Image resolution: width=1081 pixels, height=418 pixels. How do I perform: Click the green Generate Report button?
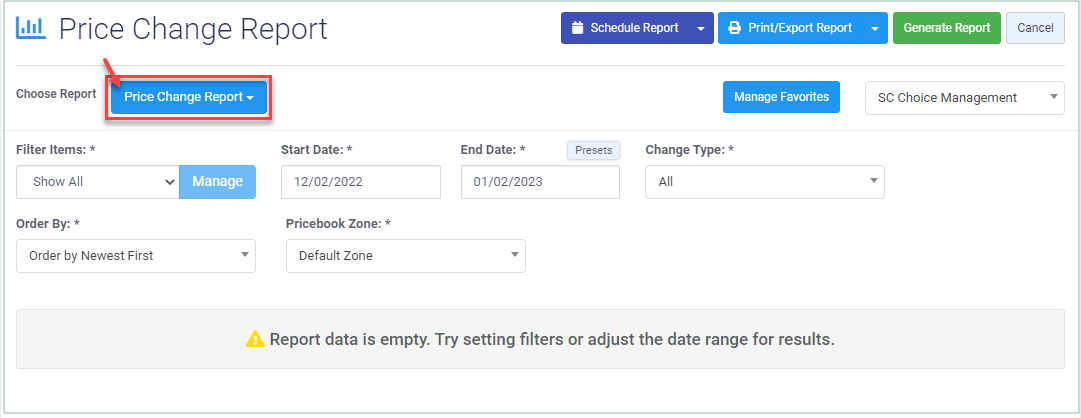(x=947, y=28)
